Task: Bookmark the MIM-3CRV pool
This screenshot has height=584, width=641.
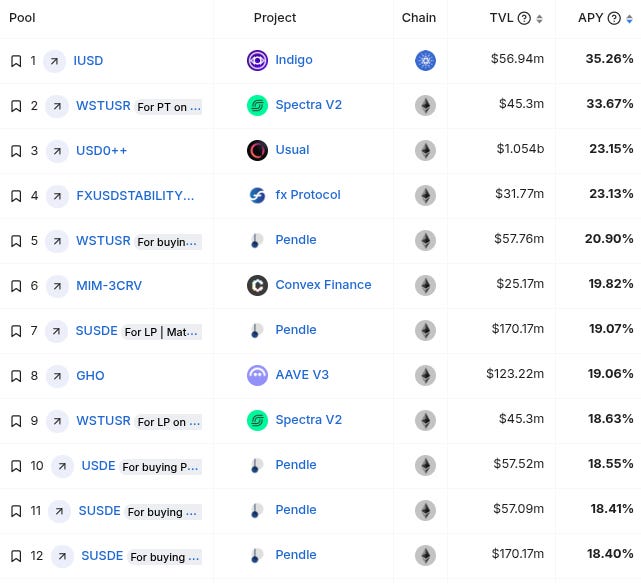Action: point(16,286)
